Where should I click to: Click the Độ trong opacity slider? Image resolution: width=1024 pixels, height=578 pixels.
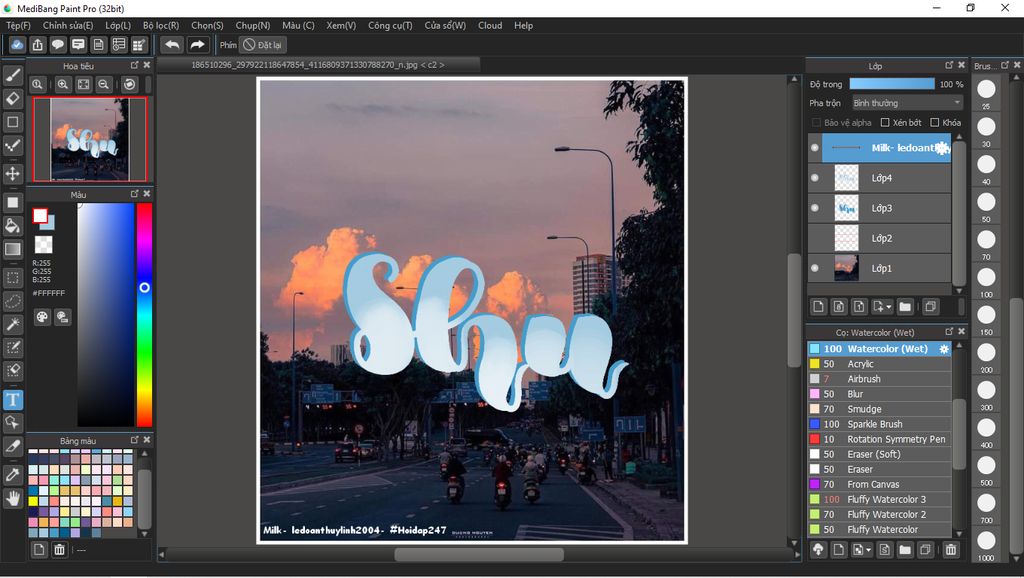(892, 84)
